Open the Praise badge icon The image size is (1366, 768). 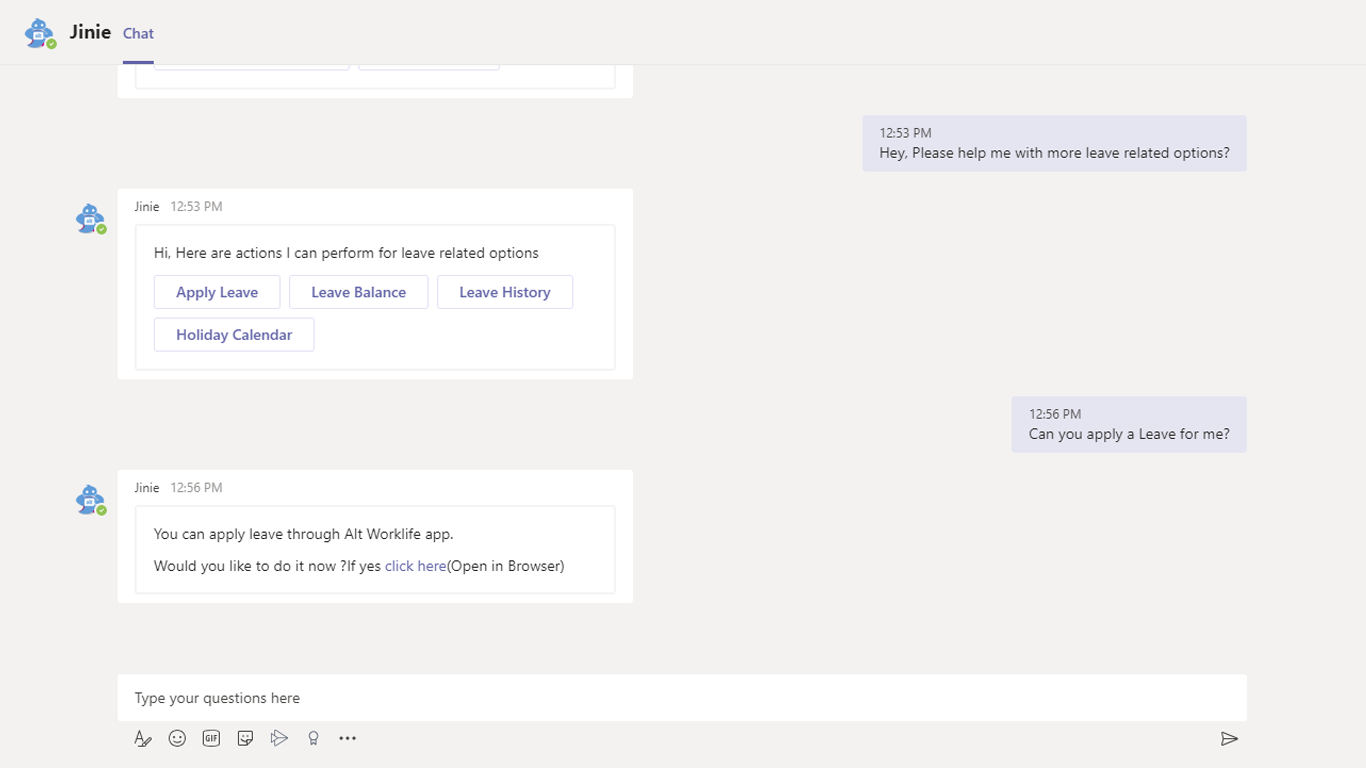click(x=313, y=739)
